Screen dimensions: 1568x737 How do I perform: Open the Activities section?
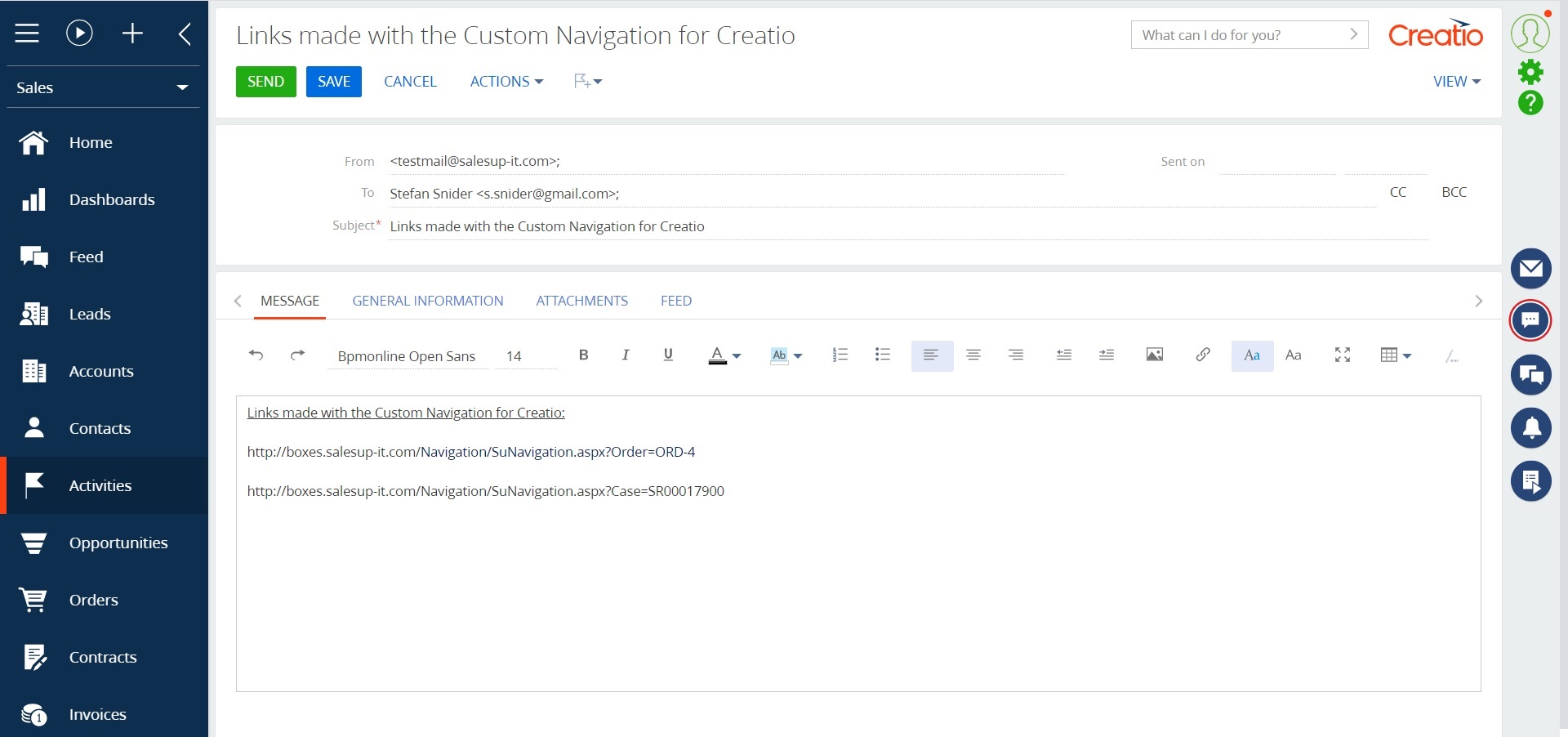pos(104,485)
